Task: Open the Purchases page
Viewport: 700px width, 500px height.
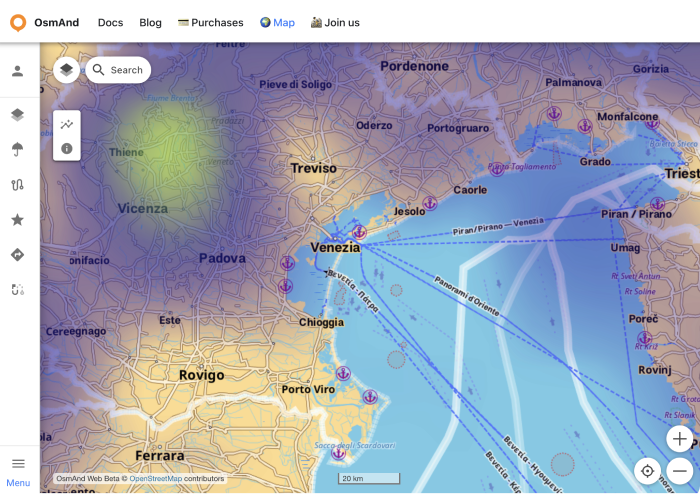Action: [x=210, y=22]
